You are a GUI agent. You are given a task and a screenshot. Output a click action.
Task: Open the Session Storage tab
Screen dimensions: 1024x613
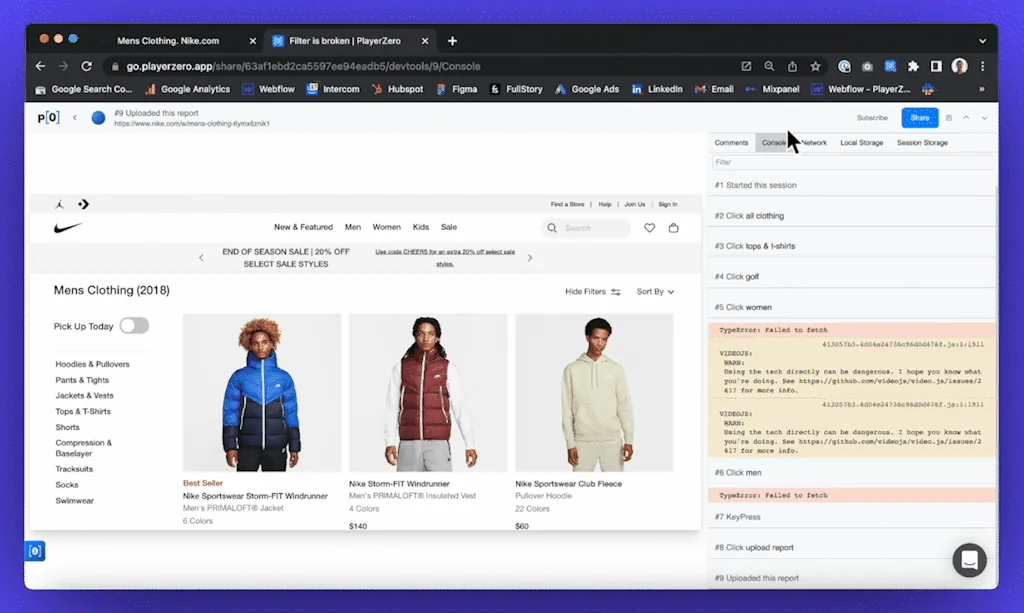click(922, 143)
